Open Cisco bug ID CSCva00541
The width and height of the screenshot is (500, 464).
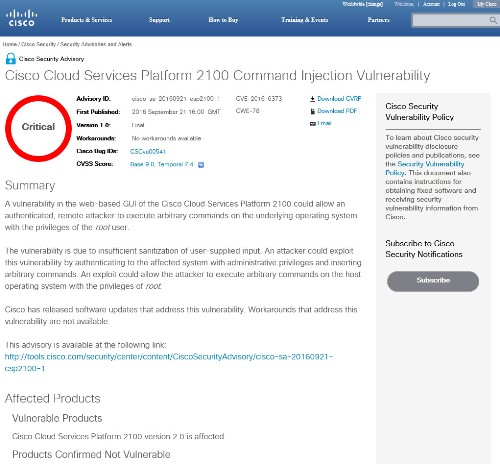pyautogui.click(x=148, y=152)
